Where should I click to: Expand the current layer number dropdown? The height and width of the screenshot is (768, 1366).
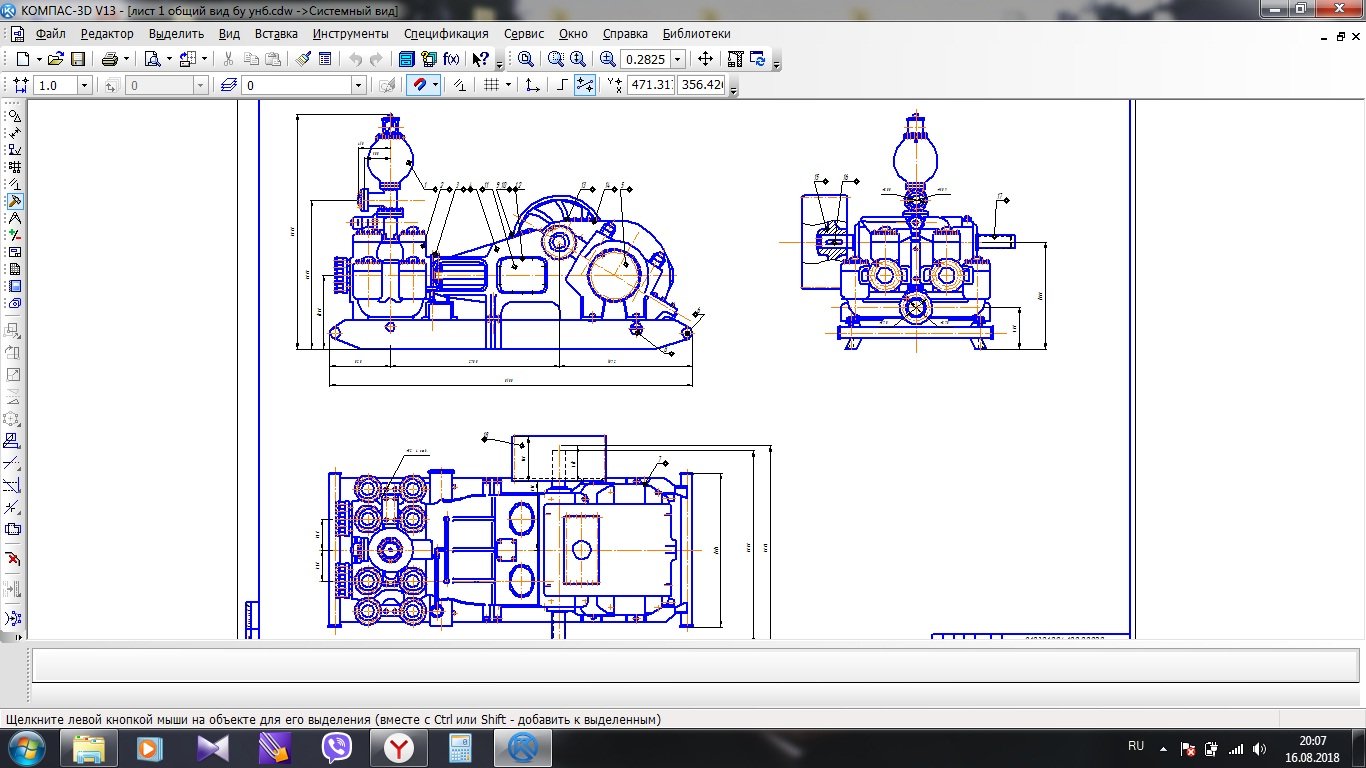358,86
